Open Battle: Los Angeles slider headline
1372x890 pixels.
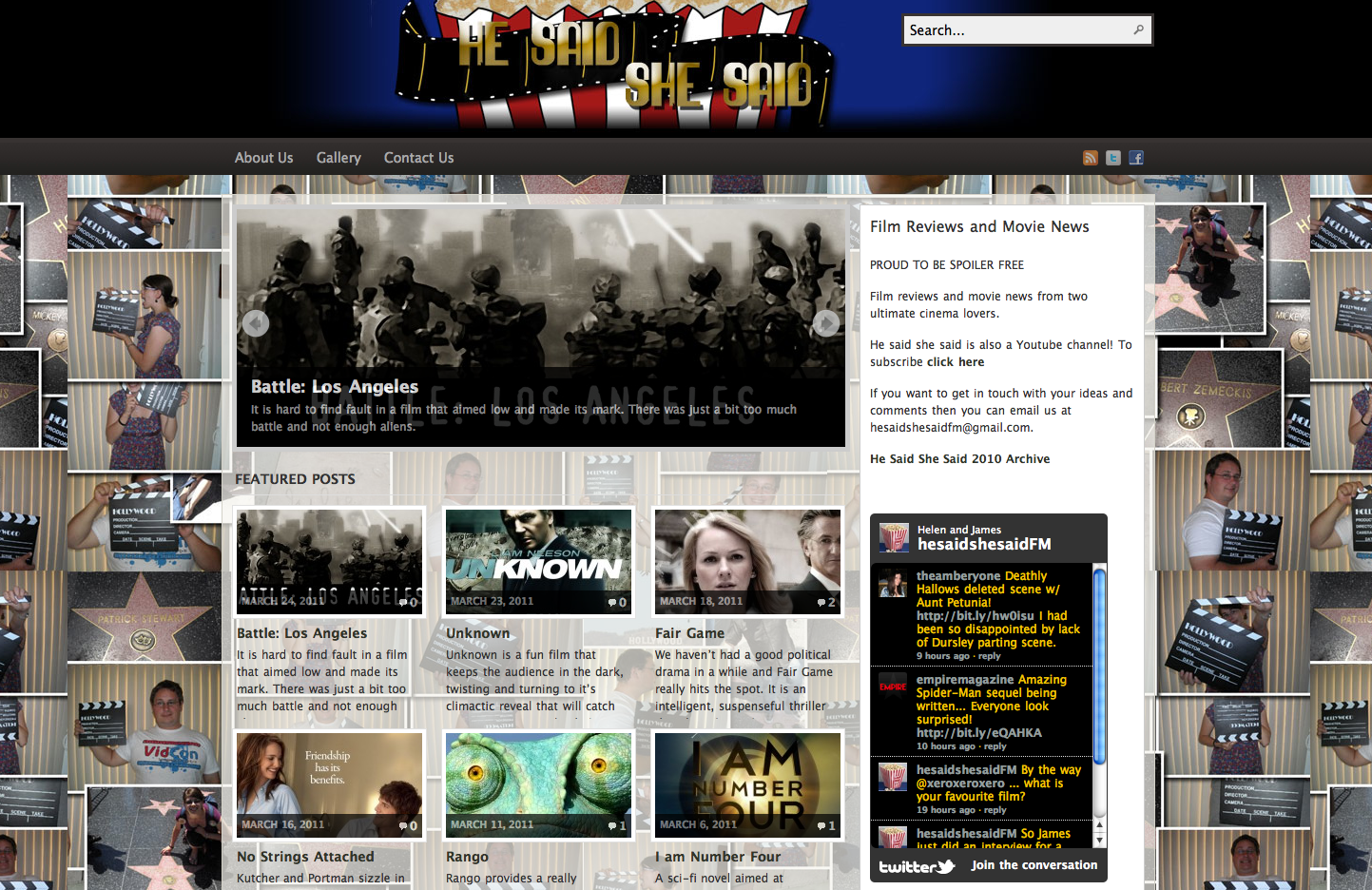click(335, 386)
